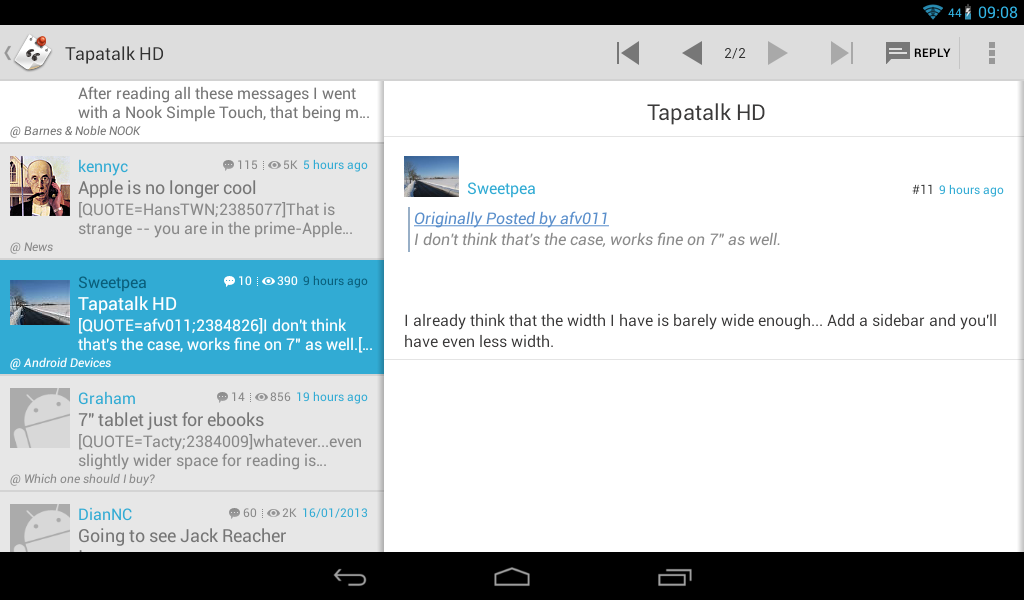Tap the 60 replies bubble icon
The height and width of the screenshot is (600, 1024).
pos(234,513)
